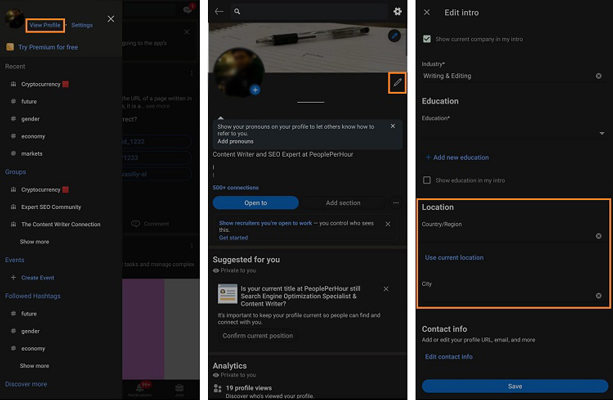Clear the City field

coord(599,296)
